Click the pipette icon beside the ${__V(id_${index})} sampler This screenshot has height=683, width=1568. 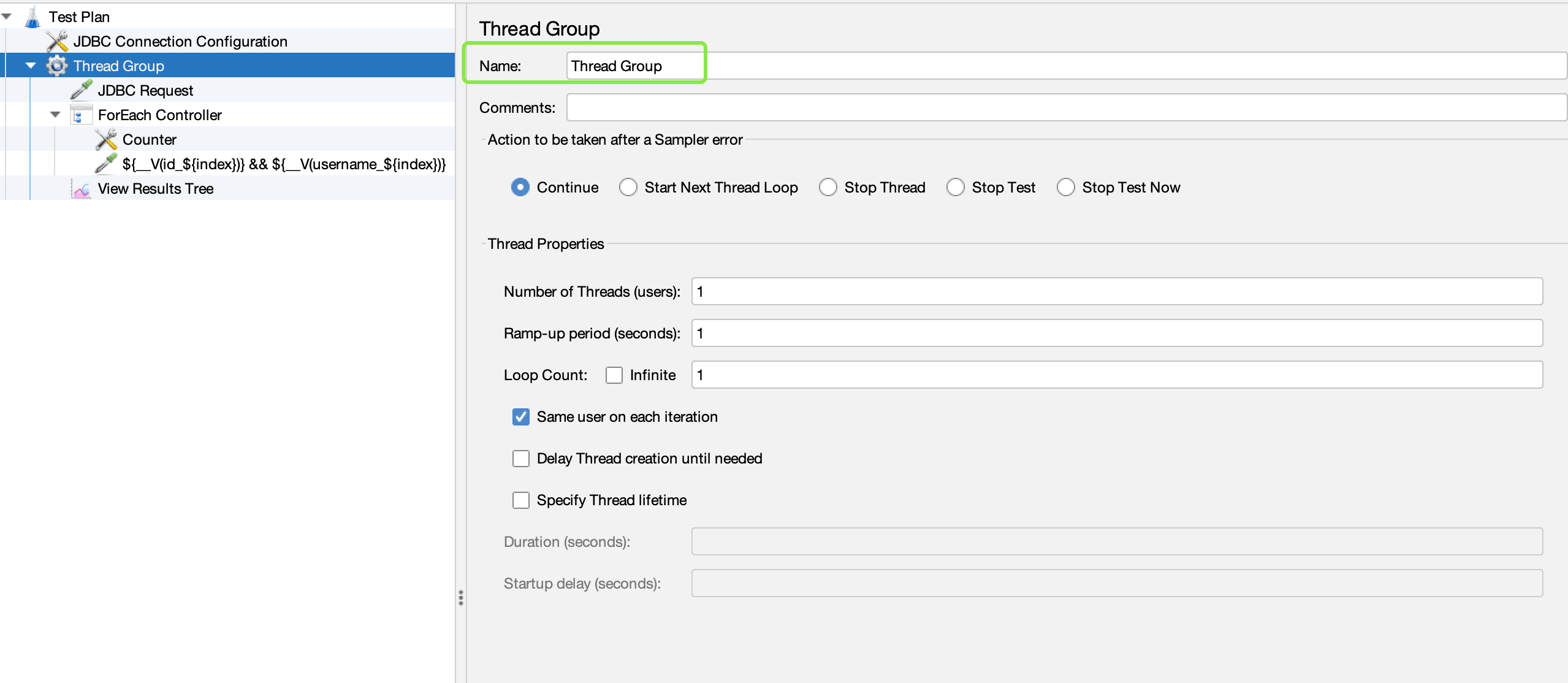point(105,164)
